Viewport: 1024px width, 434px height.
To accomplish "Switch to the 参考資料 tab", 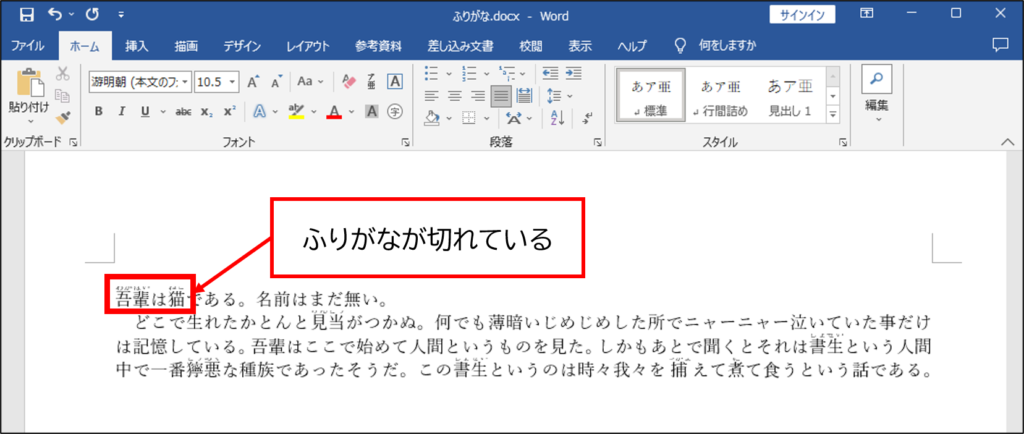I will (x=378, y=46).
